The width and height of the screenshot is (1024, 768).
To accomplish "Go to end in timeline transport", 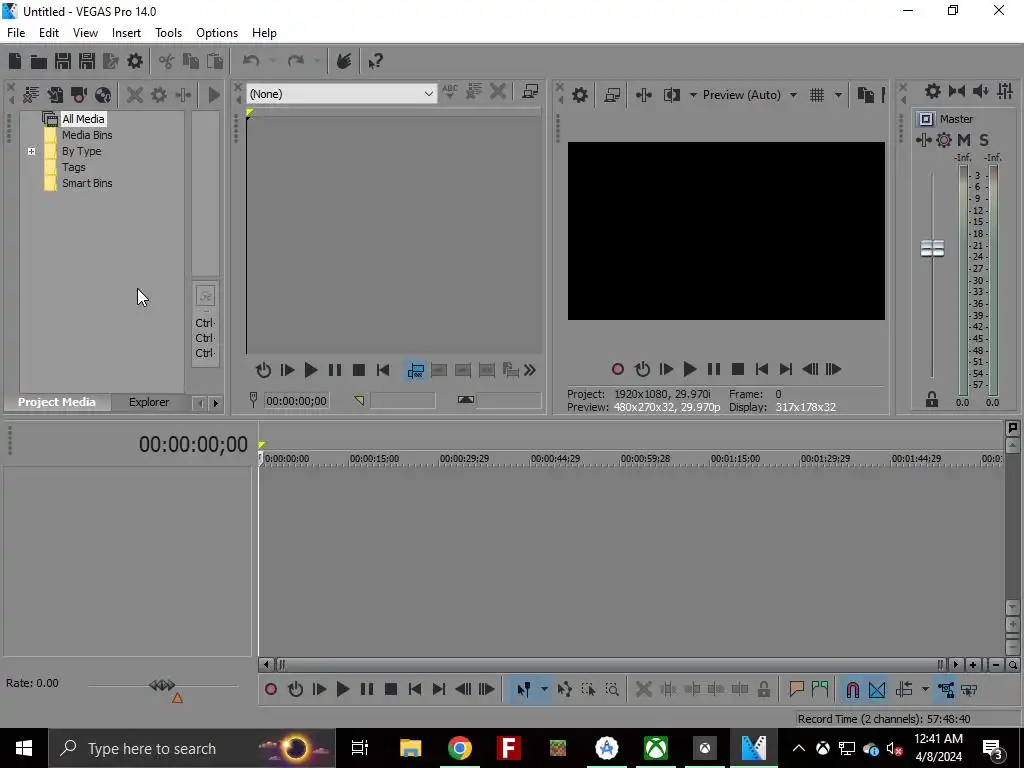I will pos(439,689).
